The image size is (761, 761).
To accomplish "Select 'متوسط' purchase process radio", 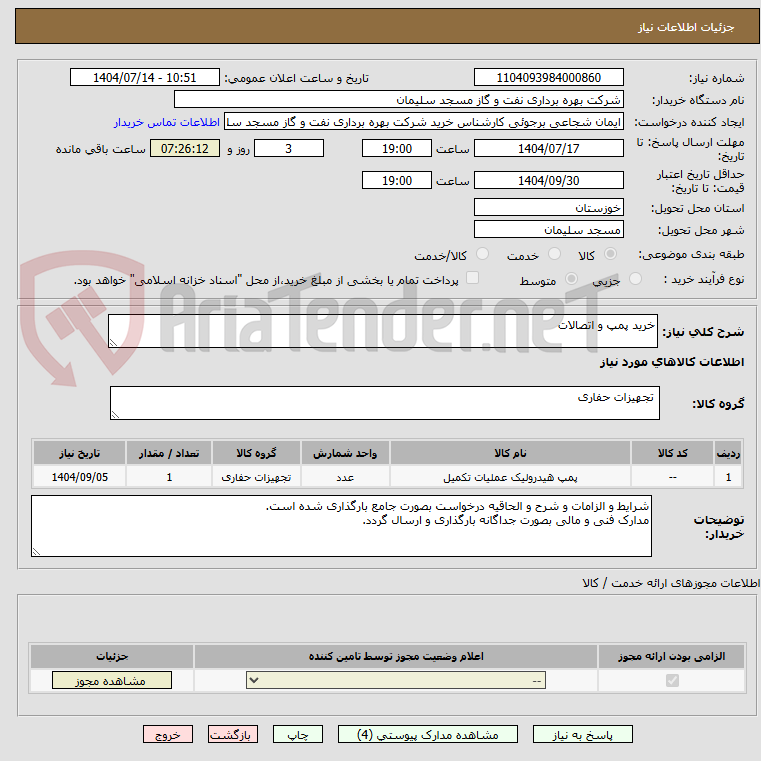I will [572, 279].
